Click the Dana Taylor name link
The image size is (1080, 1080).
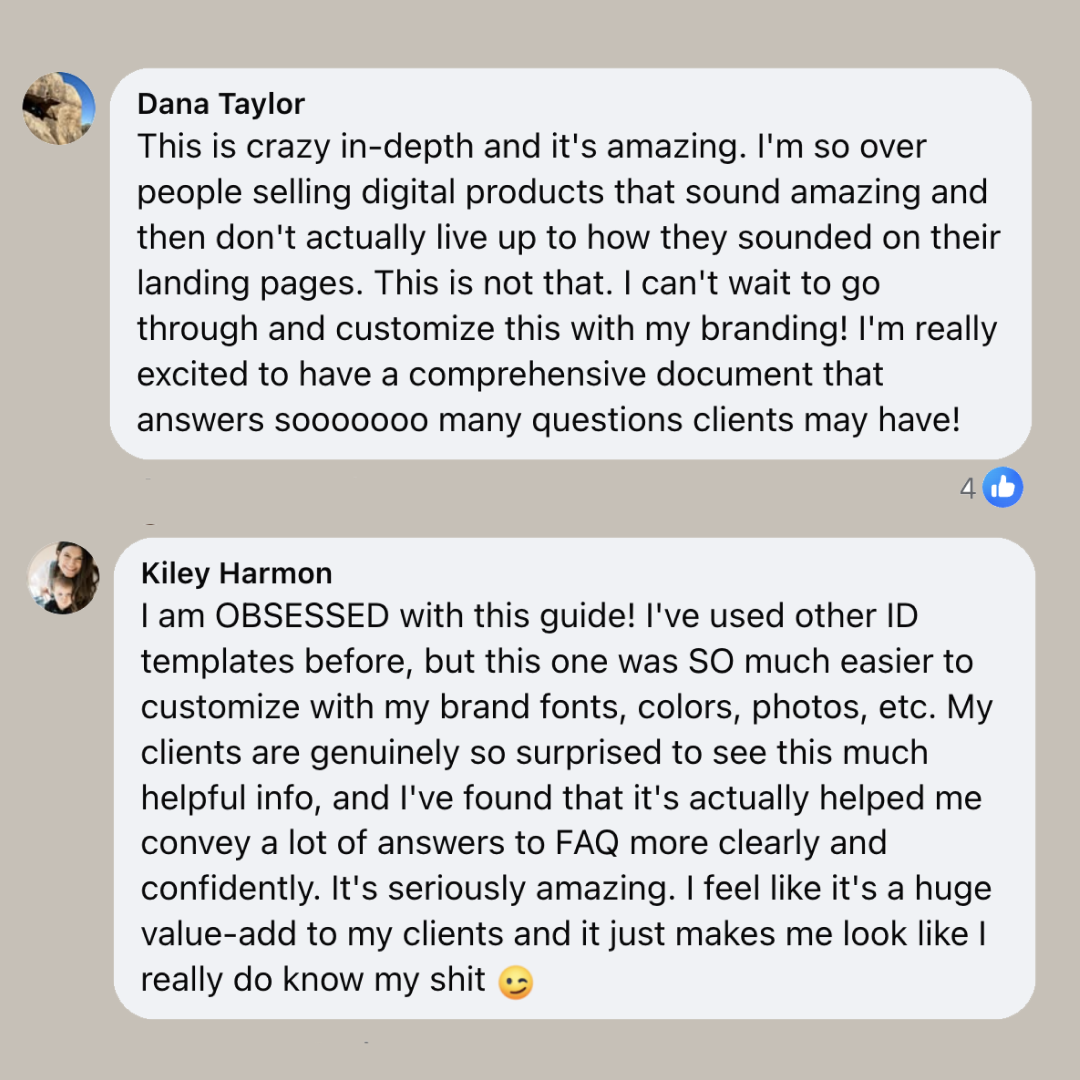(221, 104)
